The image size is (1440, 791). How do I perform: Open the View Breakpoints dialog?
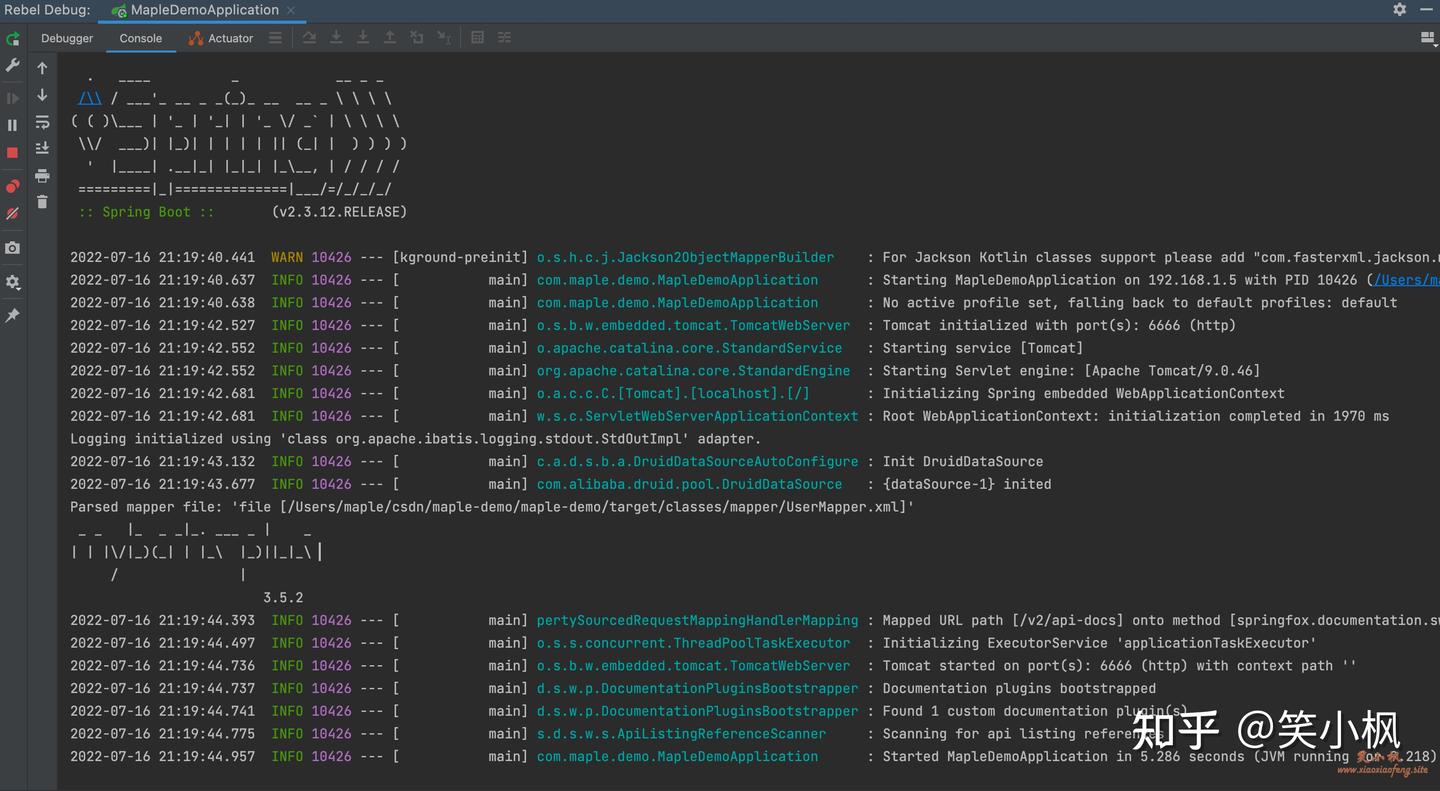click(x=13, y=186)
